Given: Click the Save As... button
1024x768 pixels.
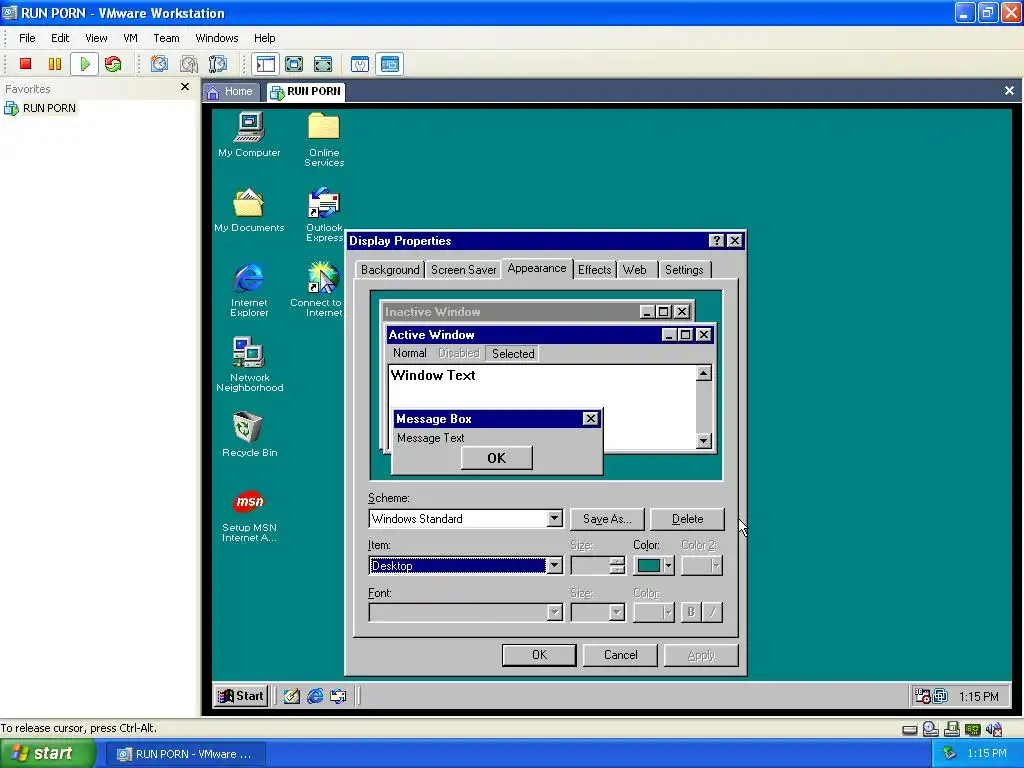Looking at the screenshot, I should pos(607,519).
